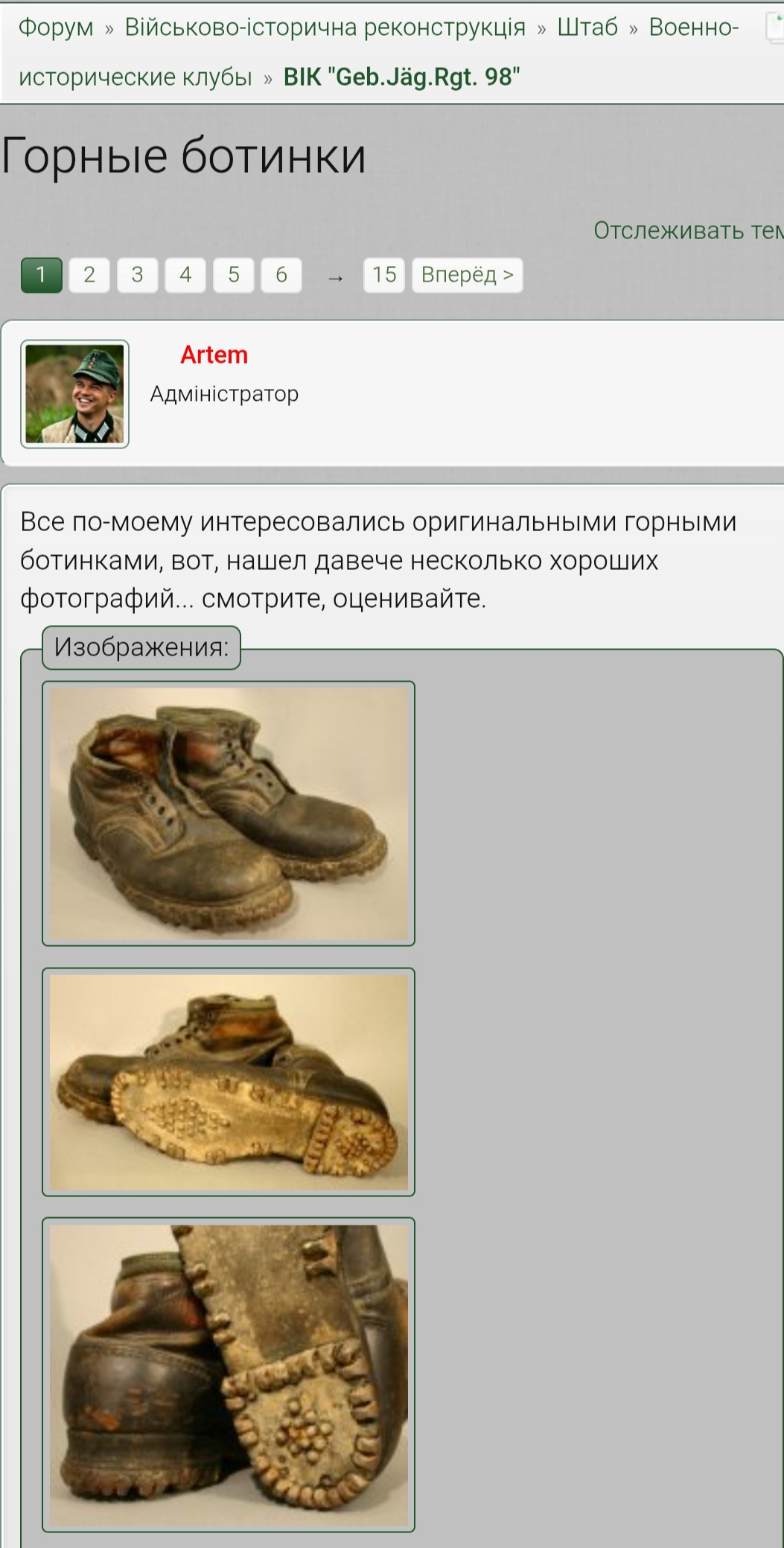Go to Штаб breadcrumb section
Image resolution: width=784 pixels, height=1548 pixels.
pos(587,28)
